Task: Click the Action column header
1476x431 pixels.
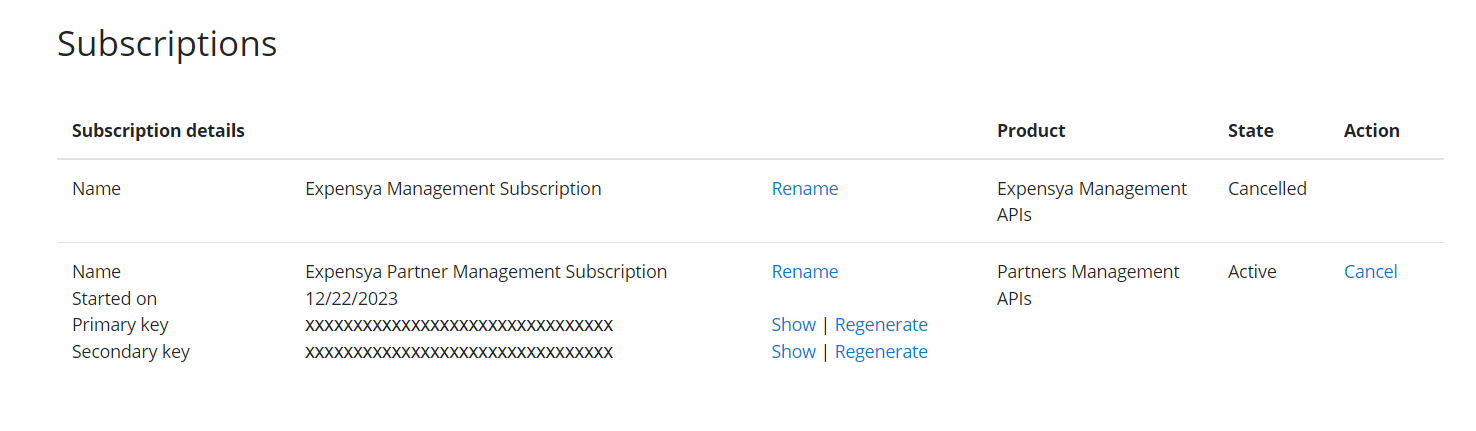Action: pos(1371,131)
